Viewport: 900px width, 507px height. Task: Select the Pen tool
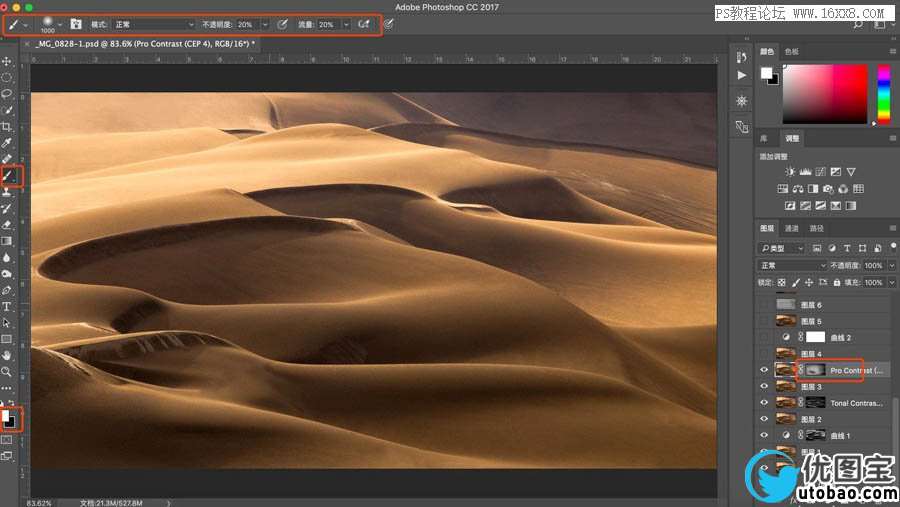tap(7, 290)
